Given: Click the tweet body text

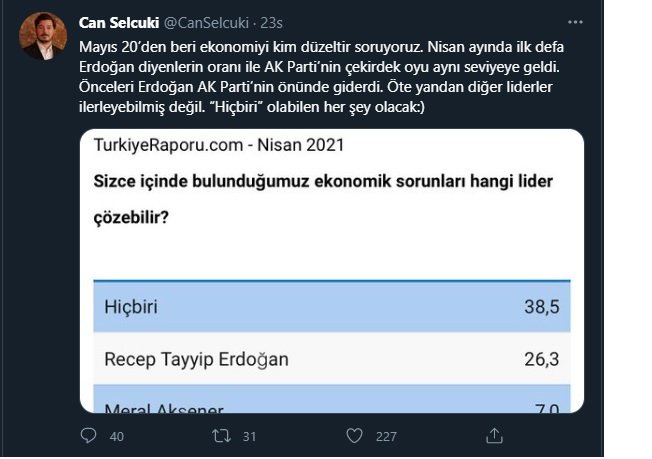Looking at the screenshot, I should click(x=321, y=77).
